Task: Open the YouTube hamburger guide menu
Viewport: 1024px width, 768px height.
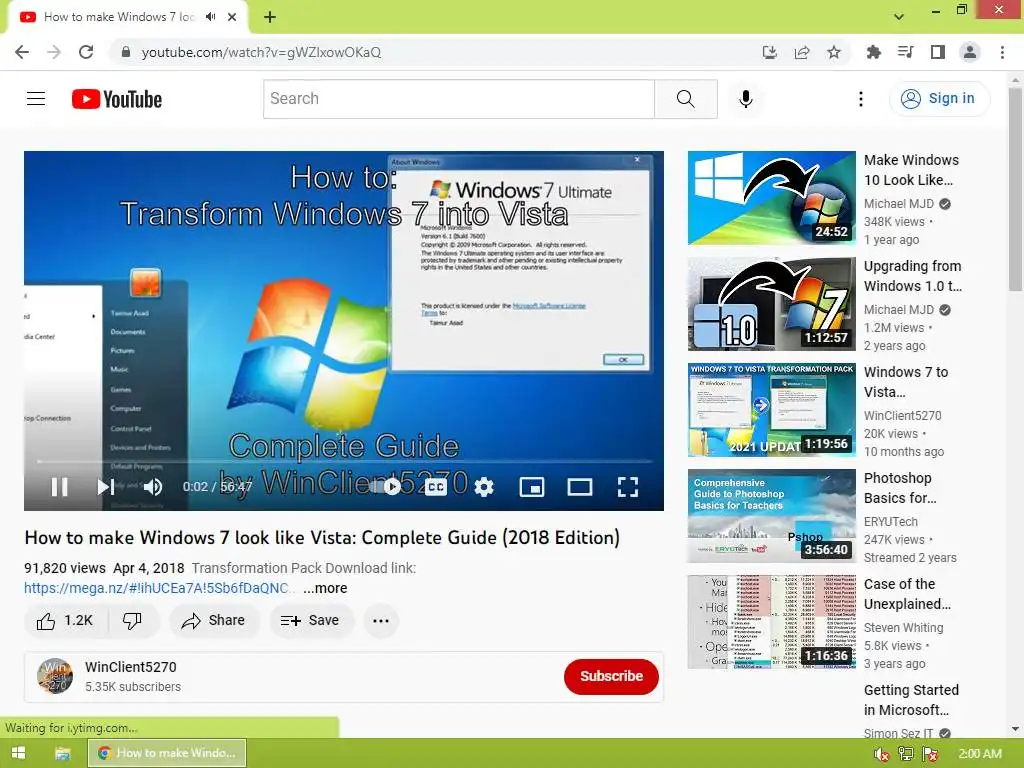Action: click(36, 99)
